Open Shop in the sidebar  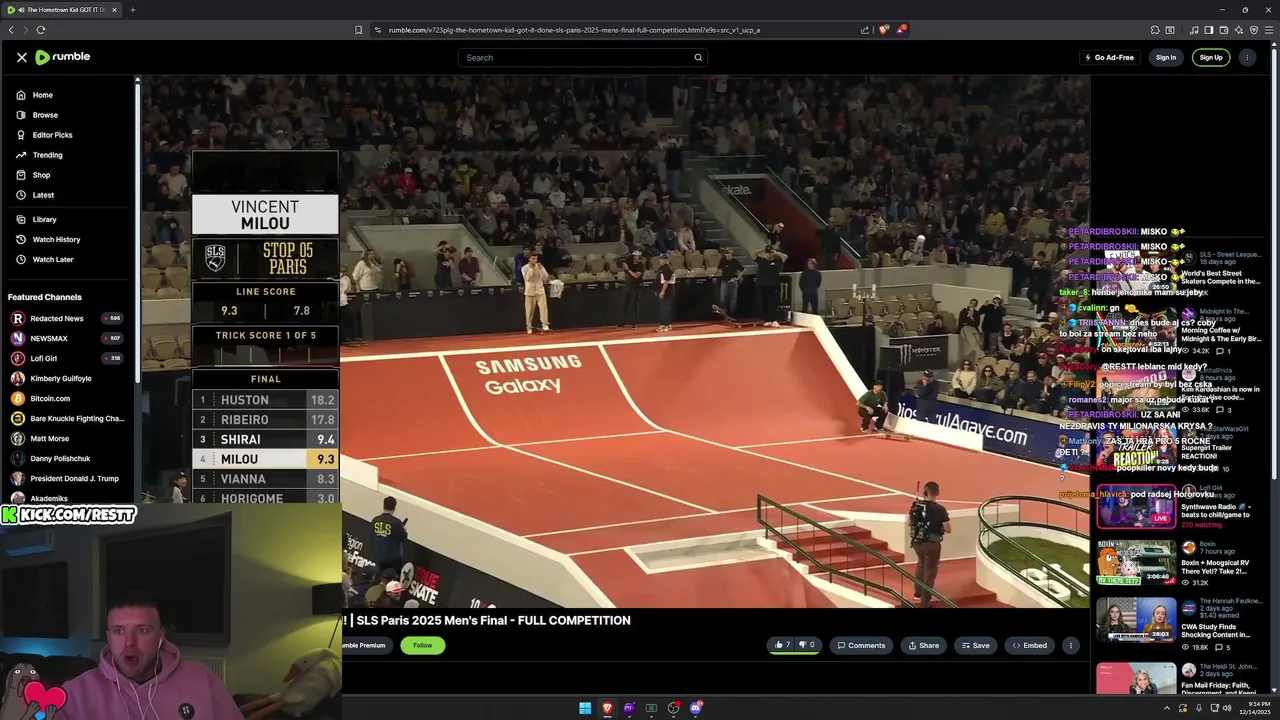coord(41,175)
